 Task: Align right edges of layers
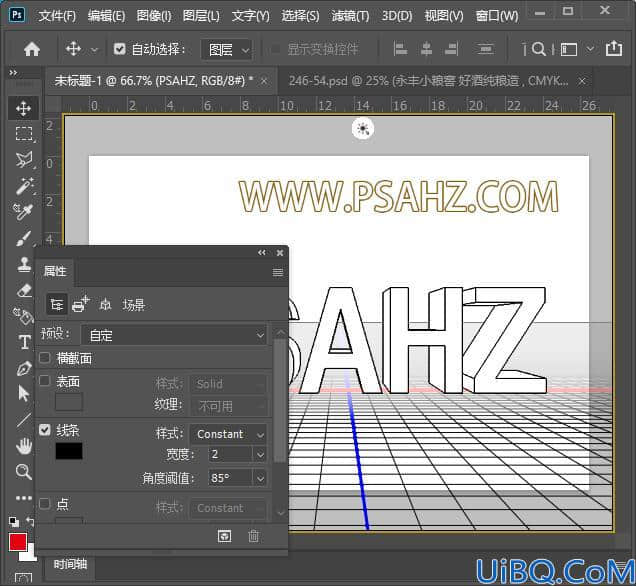451,49
